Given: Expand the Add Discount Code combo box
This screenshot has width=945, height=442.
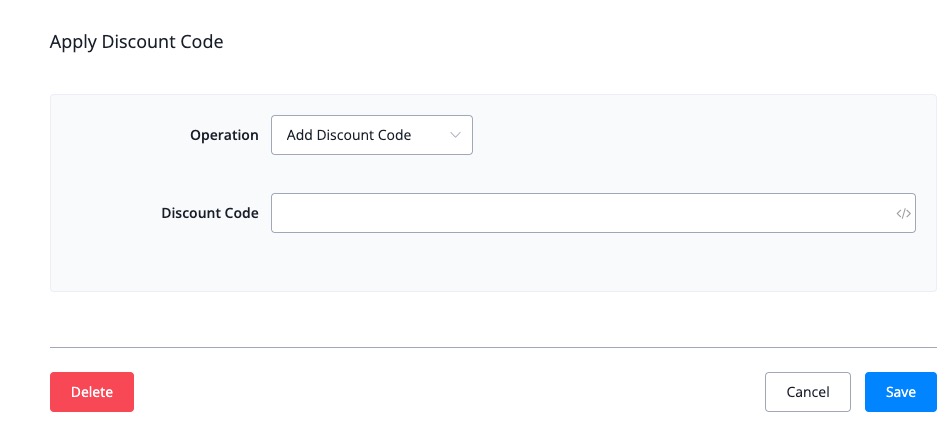Looking at the screenshot, I should click(371, 135).
